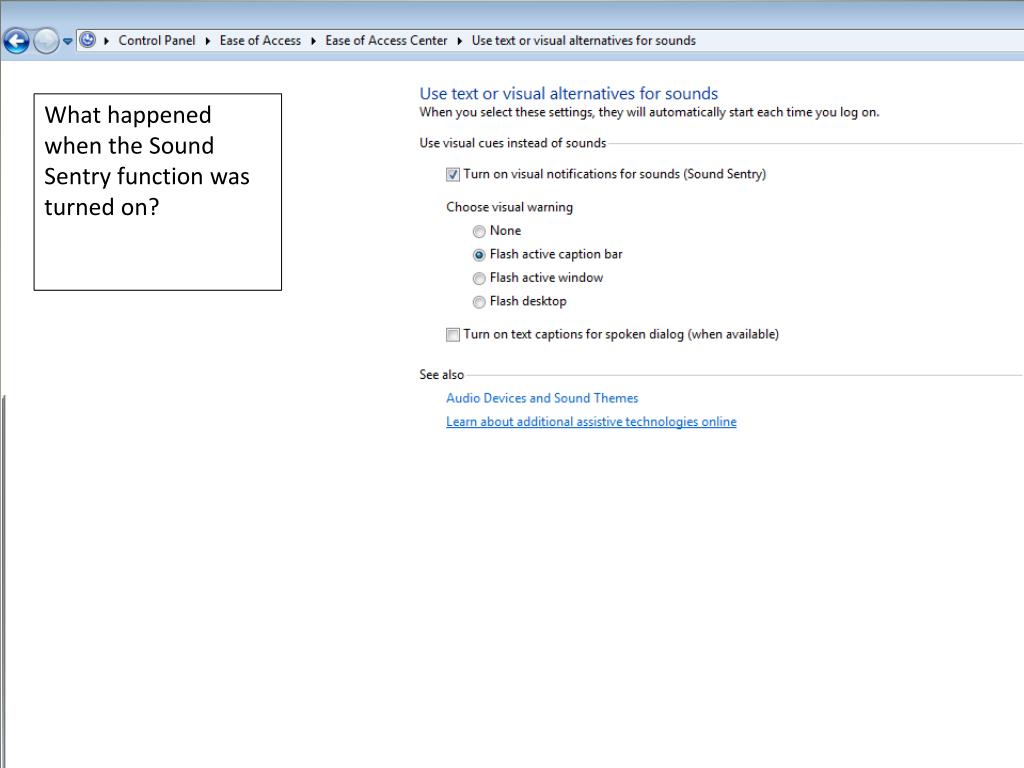Uncheck Sound Sentry visual notifications checkbox
Screen dimensions: 1024x768
coord(453,174)
